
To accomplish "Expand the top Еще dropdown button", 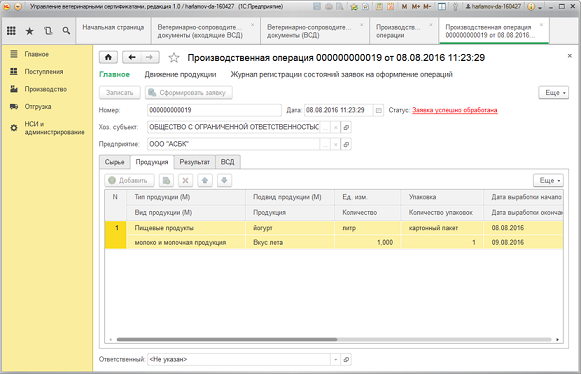I will (554, 93).
